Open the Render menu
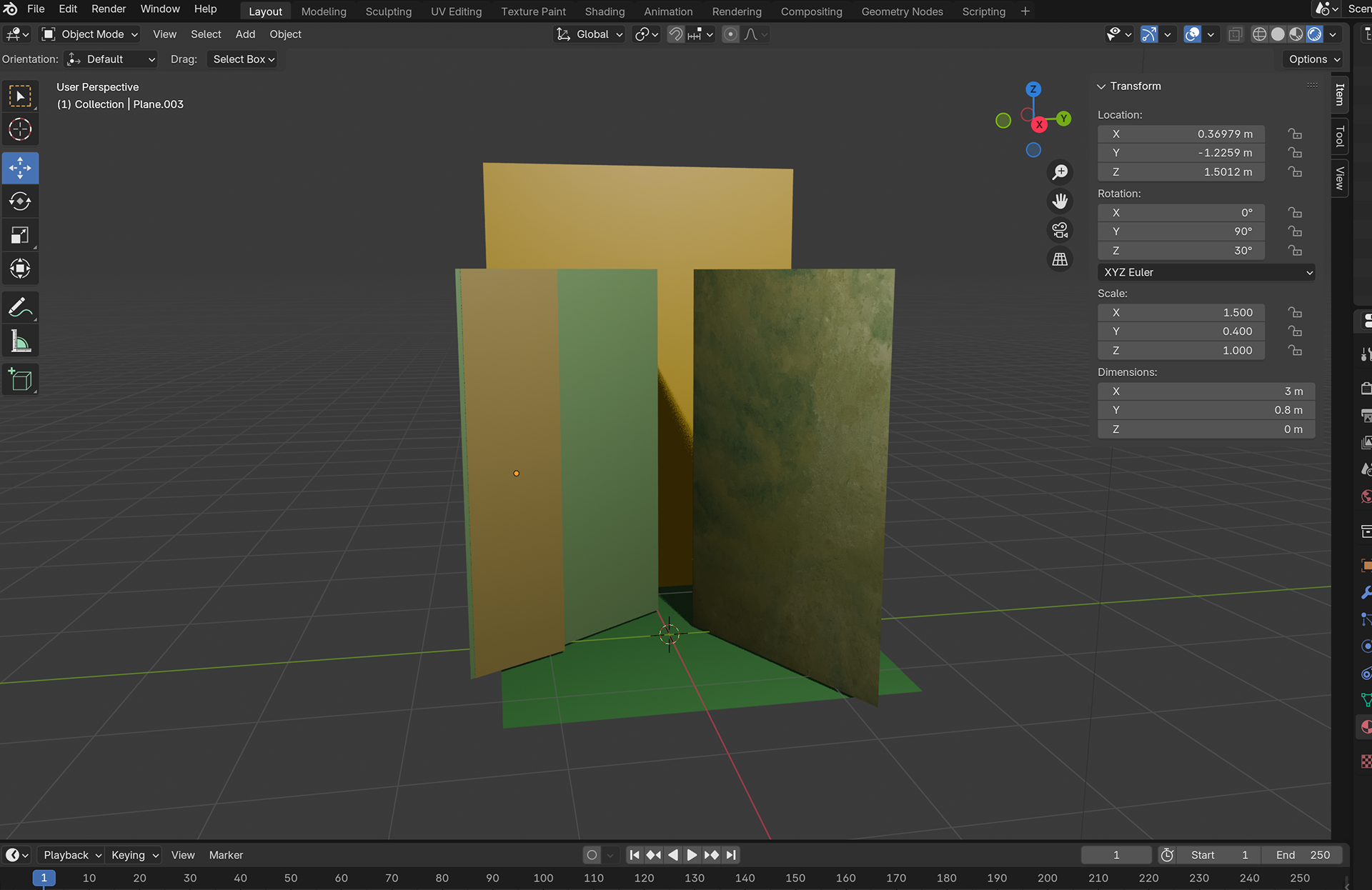Screen dimensions: 1372x890 coord(109,9)
